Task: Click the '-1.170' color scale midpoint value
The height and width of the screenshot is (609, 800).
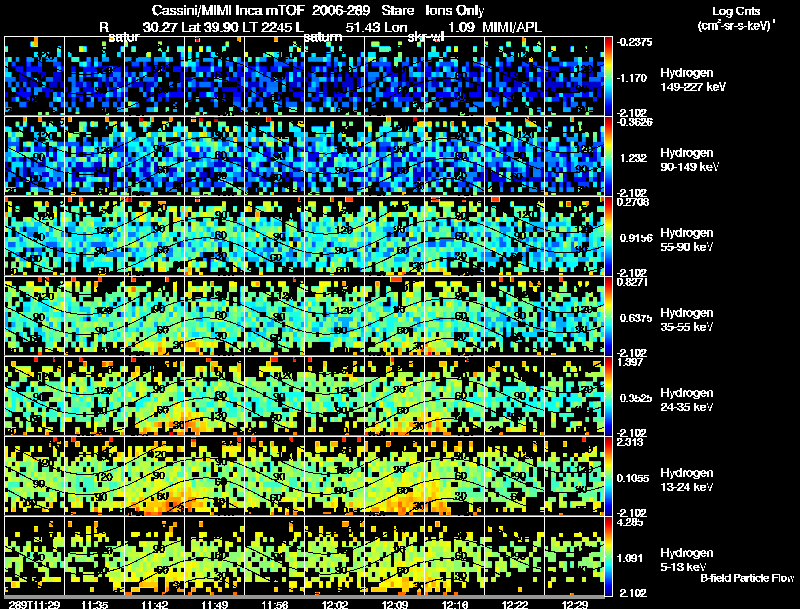Action: coord(632,78)
